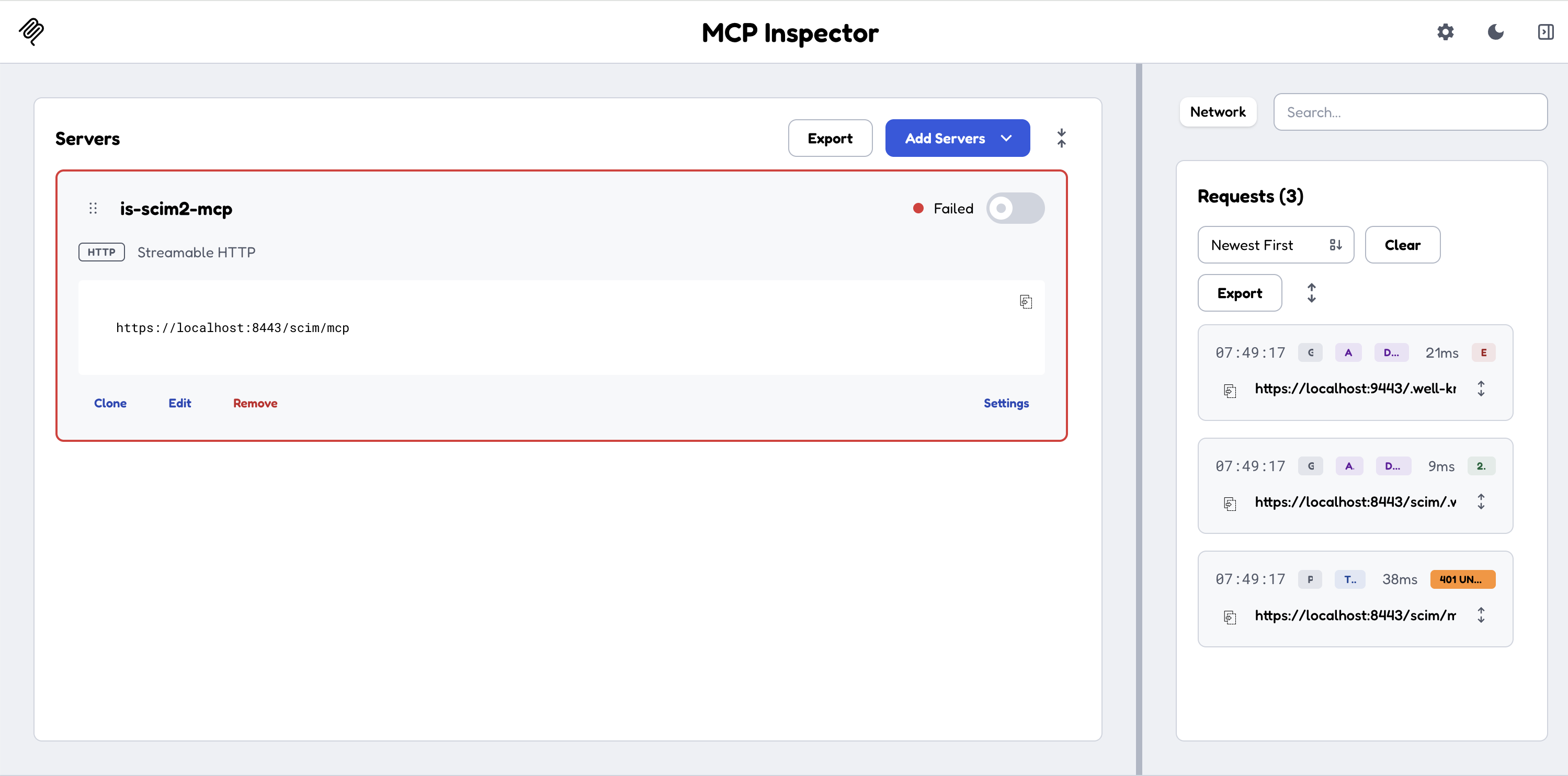Collapse the side panel with the panel icon
Screen dimensions: 1568x776
[x=1546, y=32]
